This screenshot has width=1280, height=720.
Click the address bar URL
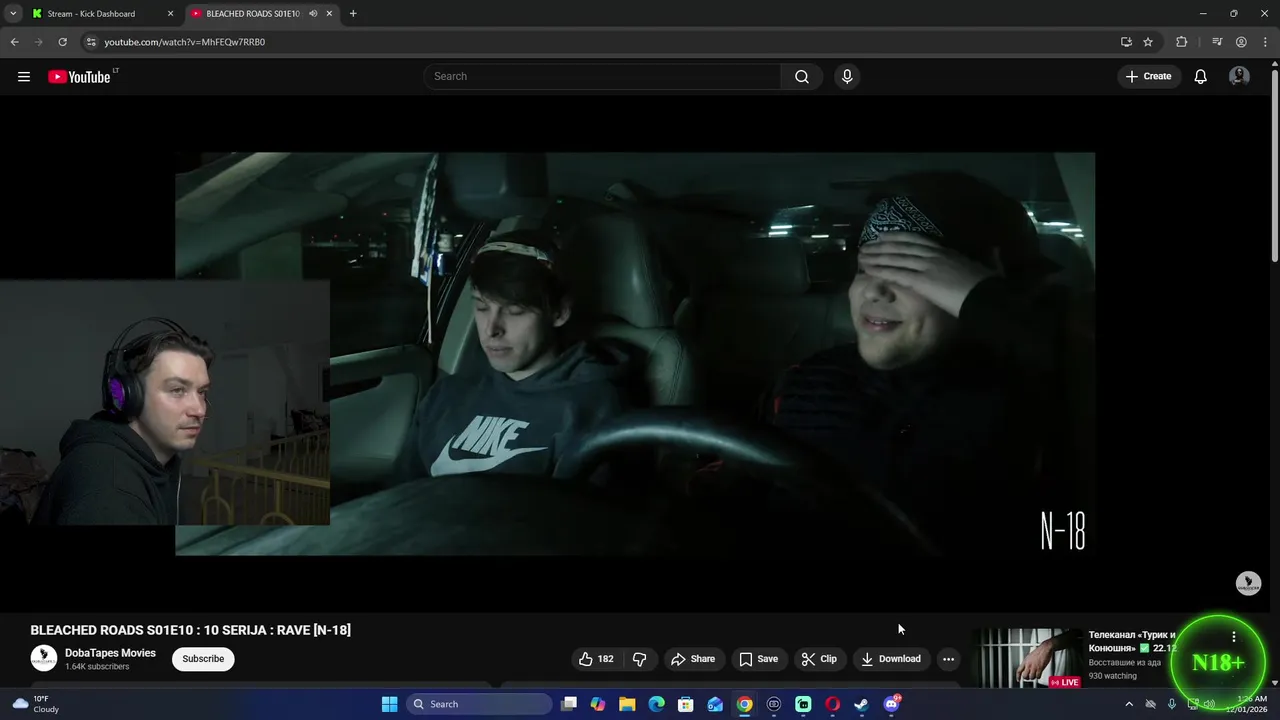click(185, 42)
